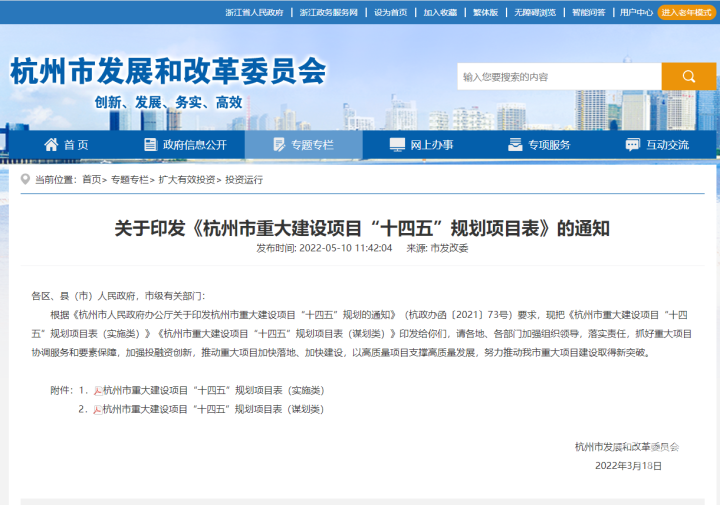
Task: Click the orange search magnifier button
Action: 689,77
